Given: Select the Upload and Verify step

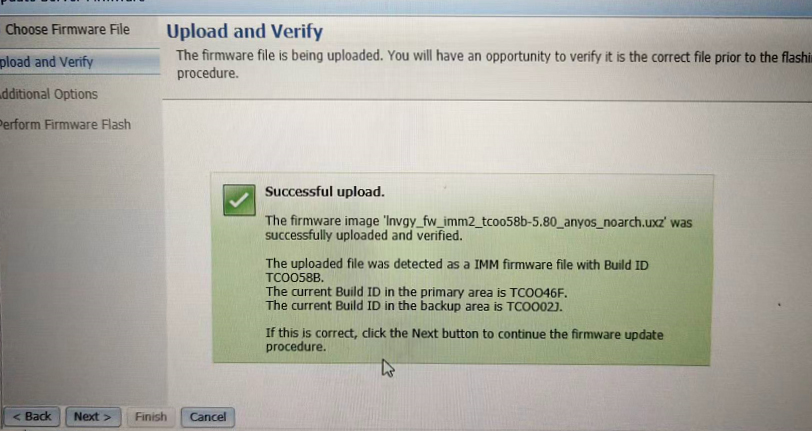Looking at the screenshot, I should [47, 62].
